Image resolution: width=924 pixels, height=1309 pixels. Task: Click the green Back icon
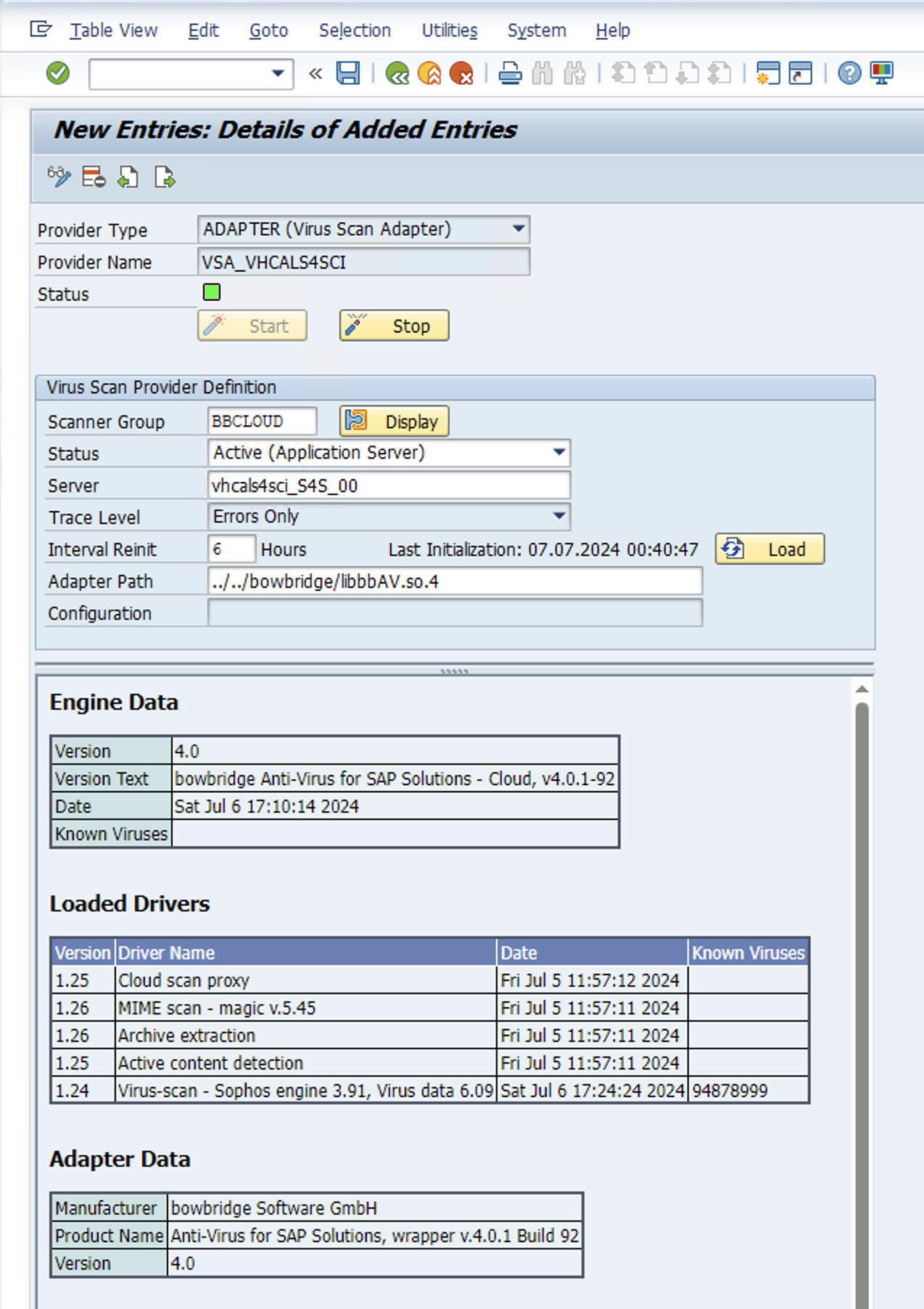point(397,73)
